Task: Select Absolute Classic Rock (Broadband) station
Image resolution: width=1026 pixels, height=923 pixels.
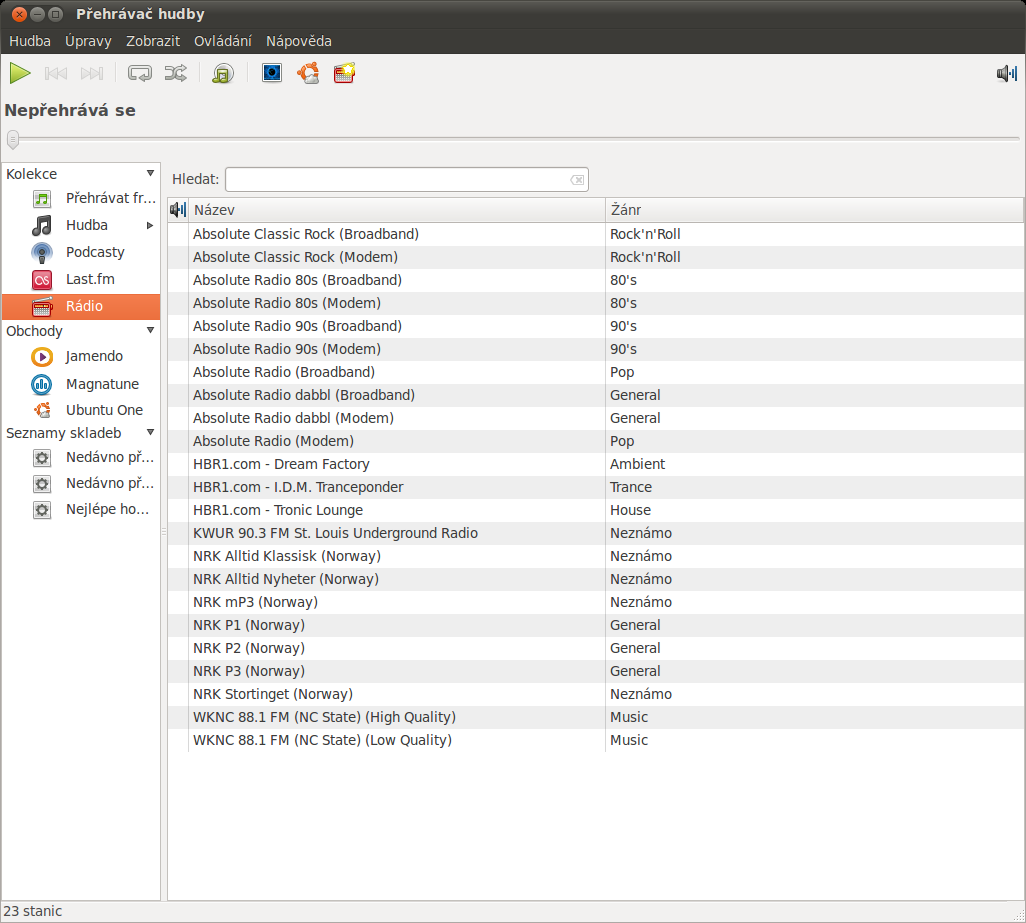Action: pos(595,234)
